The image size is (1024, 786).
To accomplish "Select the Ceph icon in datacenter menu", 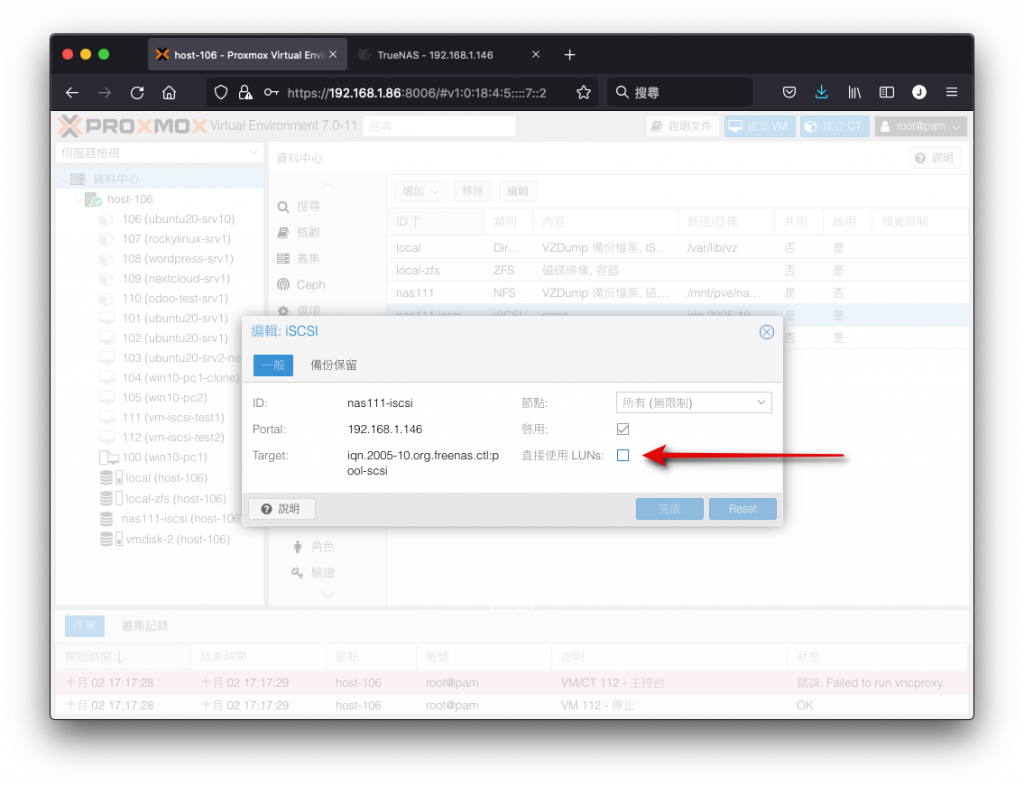I will (x=283, y=285).
